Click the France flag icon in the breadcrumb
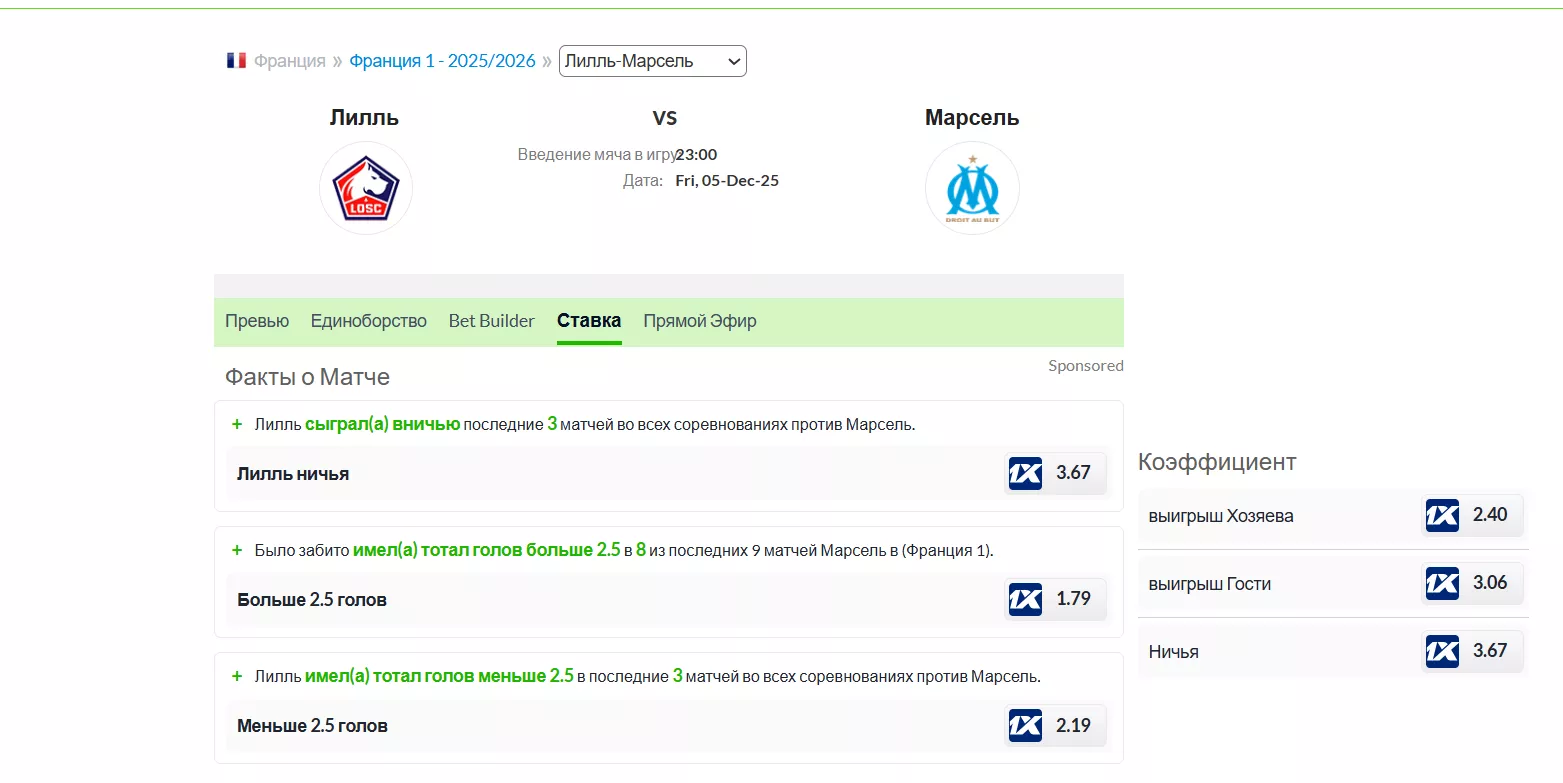 click(x=236, y=59)
